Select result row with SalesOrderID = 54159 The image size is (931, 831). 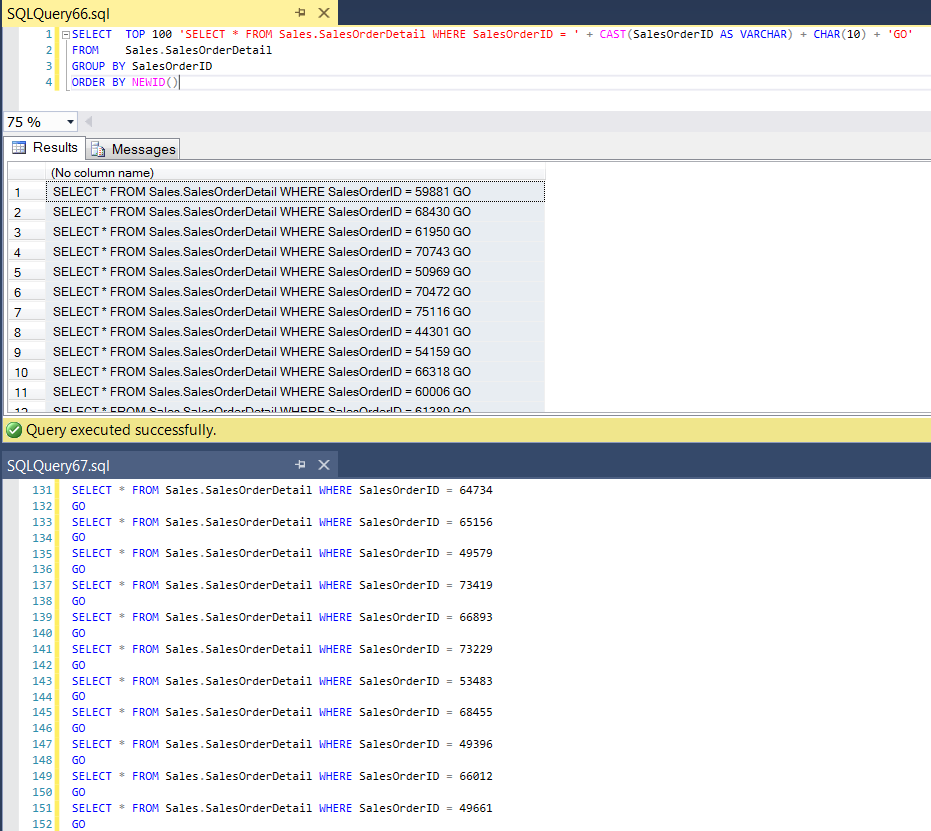click(x=295, y=352)
